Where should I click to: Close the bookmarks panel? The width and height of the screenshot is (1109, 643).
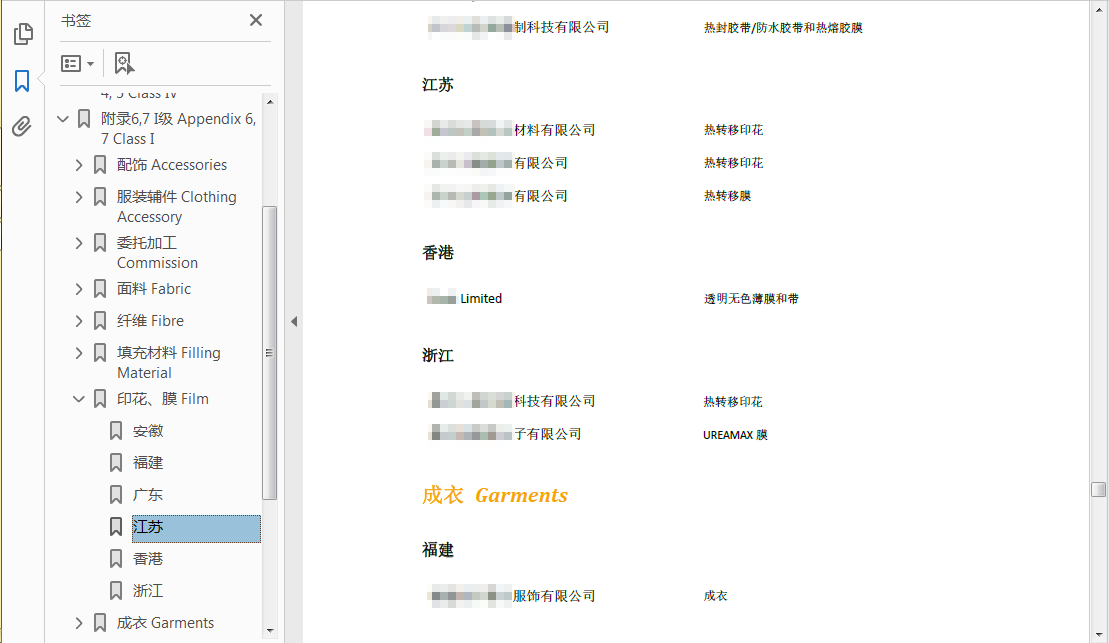click(256, 20)
